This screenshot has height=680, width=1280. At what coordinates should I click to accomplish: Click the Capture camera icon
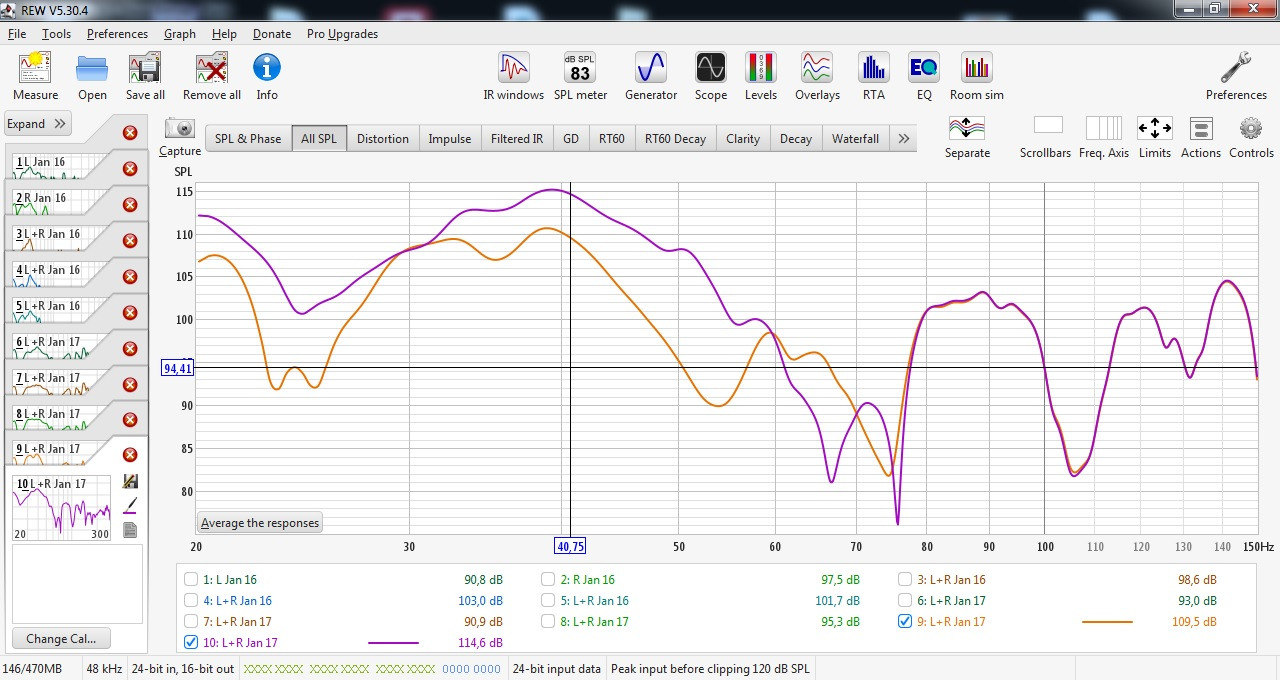click(180, 135)
